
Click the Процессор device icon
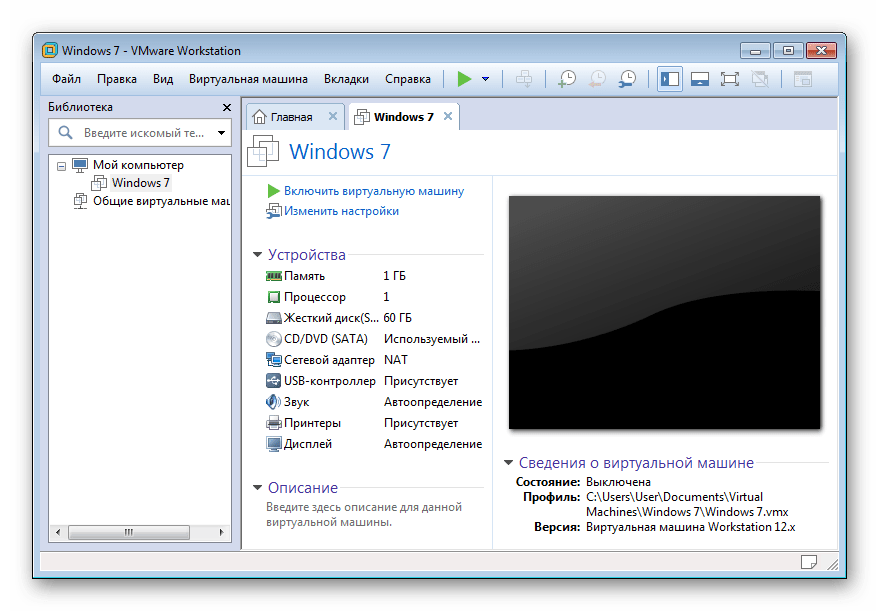(274, 297)
